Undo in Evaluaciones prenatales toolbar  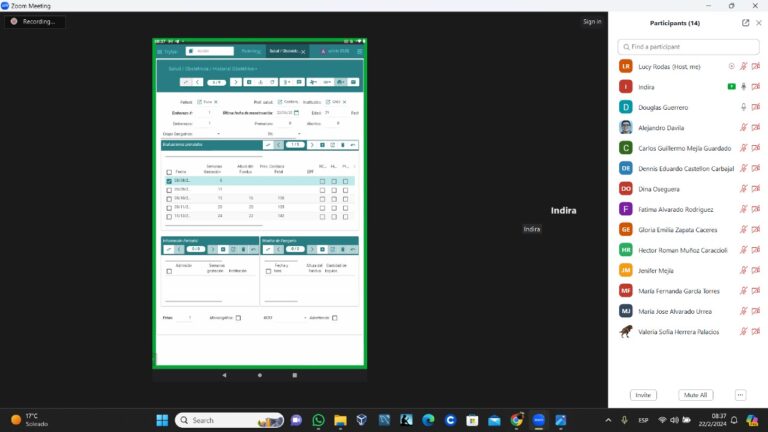click(x=353, y=145)
